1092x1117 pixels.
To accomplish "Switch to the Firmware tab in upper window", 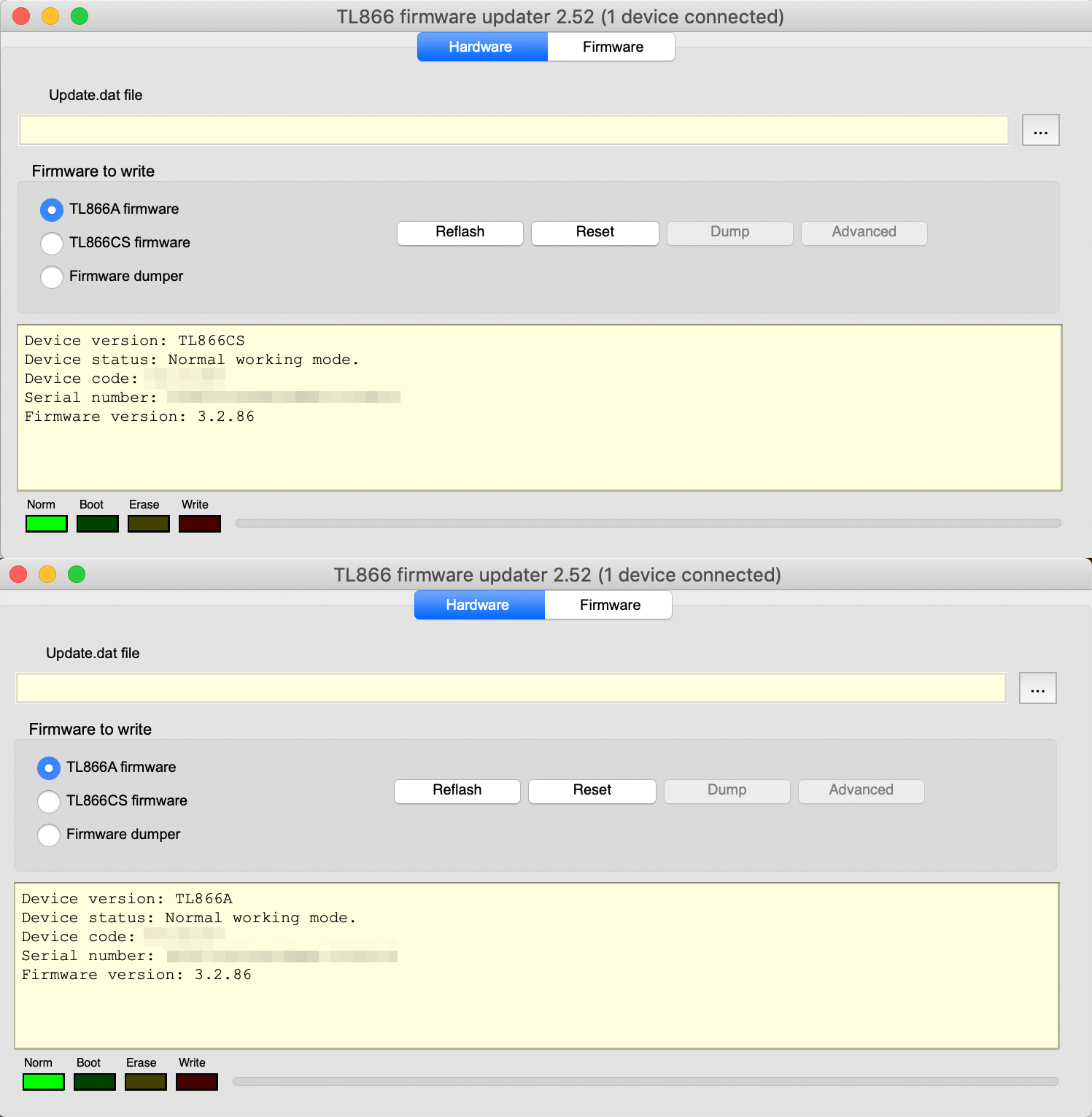I will pos(612,47).
